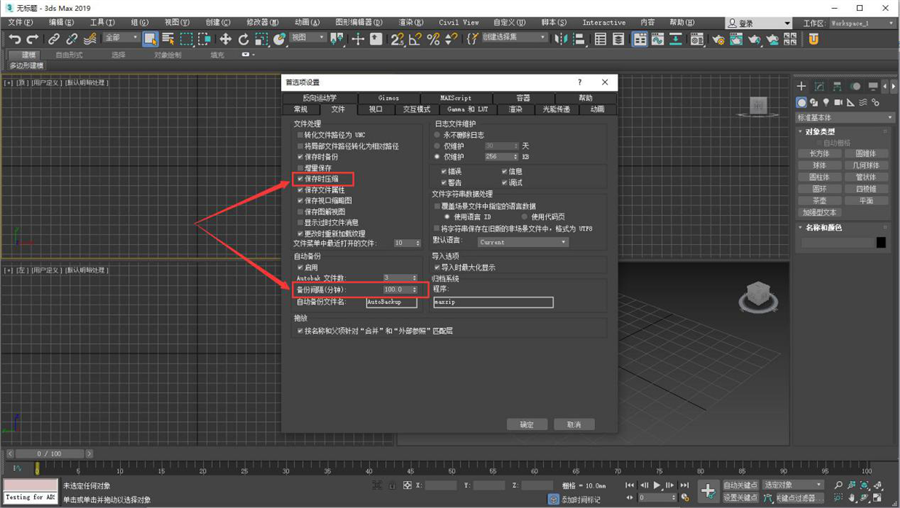Toggle 保存视口缩略图 checkbox

click(300, 200)
